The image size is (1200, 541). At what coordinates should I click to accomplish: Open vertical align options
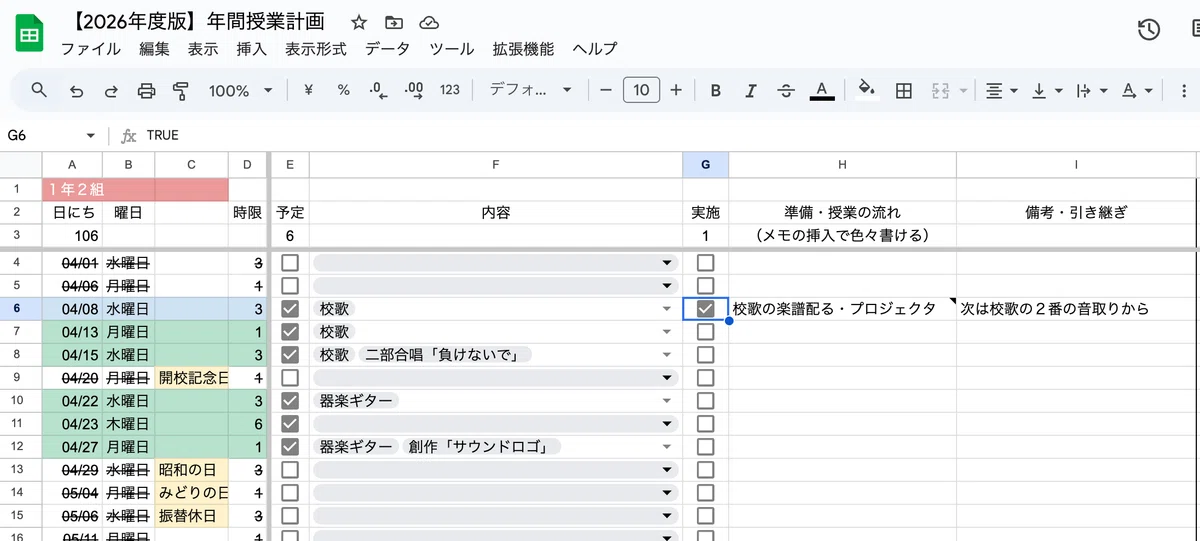point(1046,91)
